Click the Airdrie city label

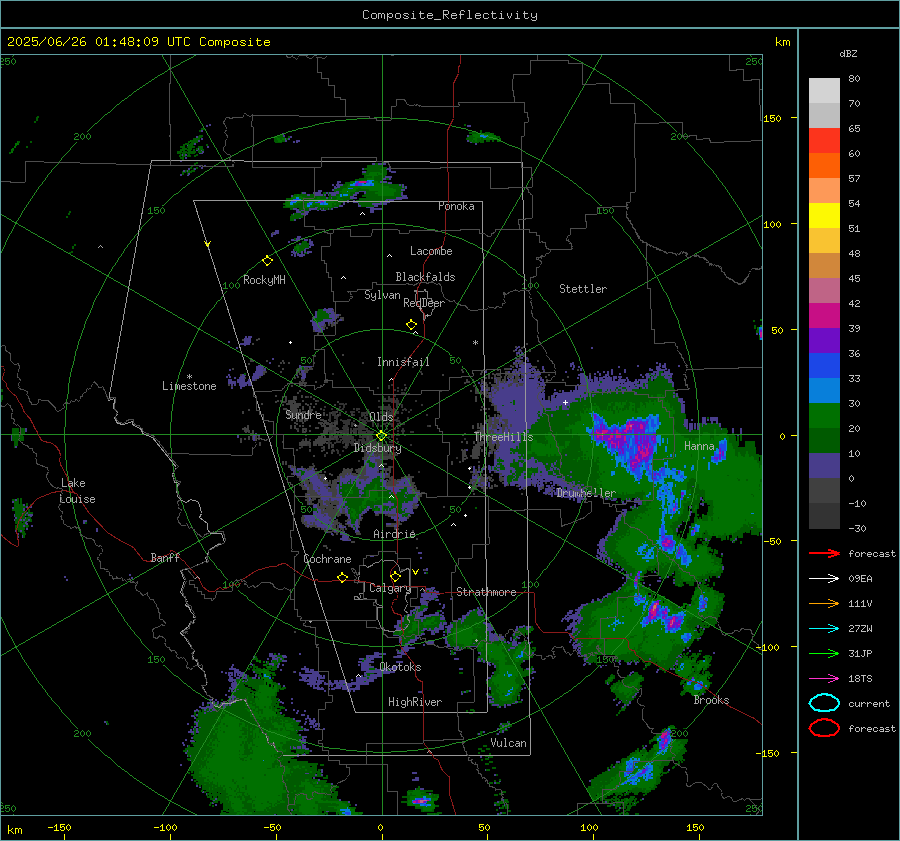[394, 534]
